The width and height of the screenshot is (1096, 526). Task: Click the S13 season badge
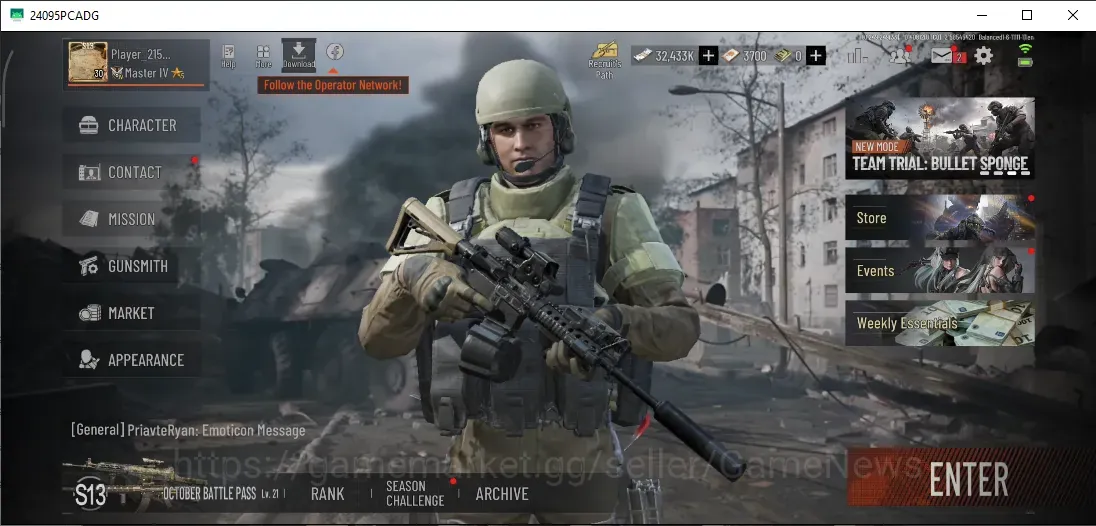pos(91,495)
